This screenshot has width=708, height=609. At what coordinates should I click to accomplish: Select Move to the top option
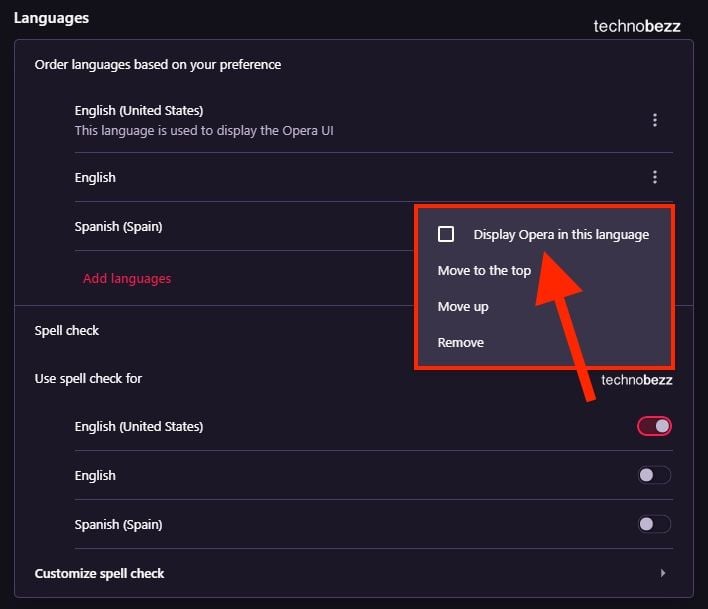(x=484, y=270)
